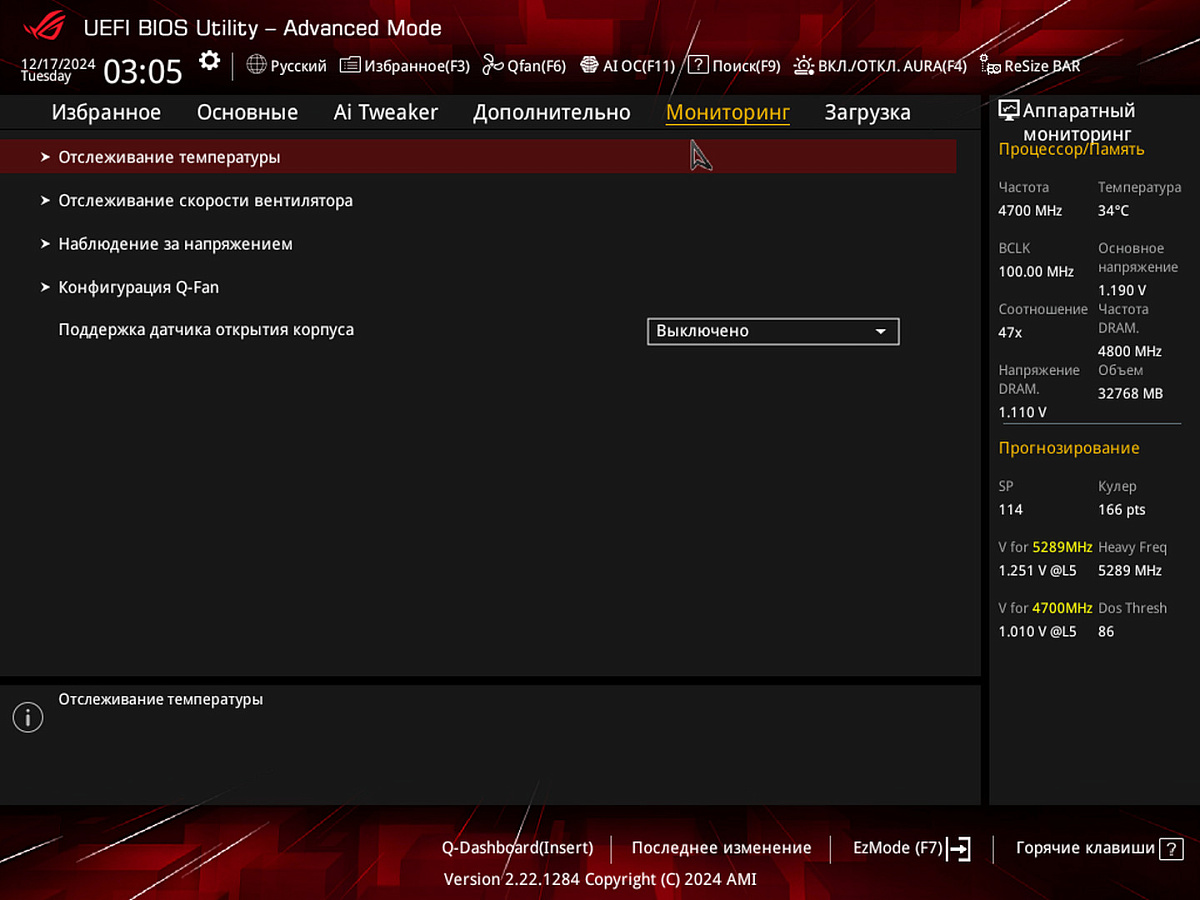Click the Прогнозирование section heading
This screenshot has width=1200, height=900.
(x=1069, y=448)
